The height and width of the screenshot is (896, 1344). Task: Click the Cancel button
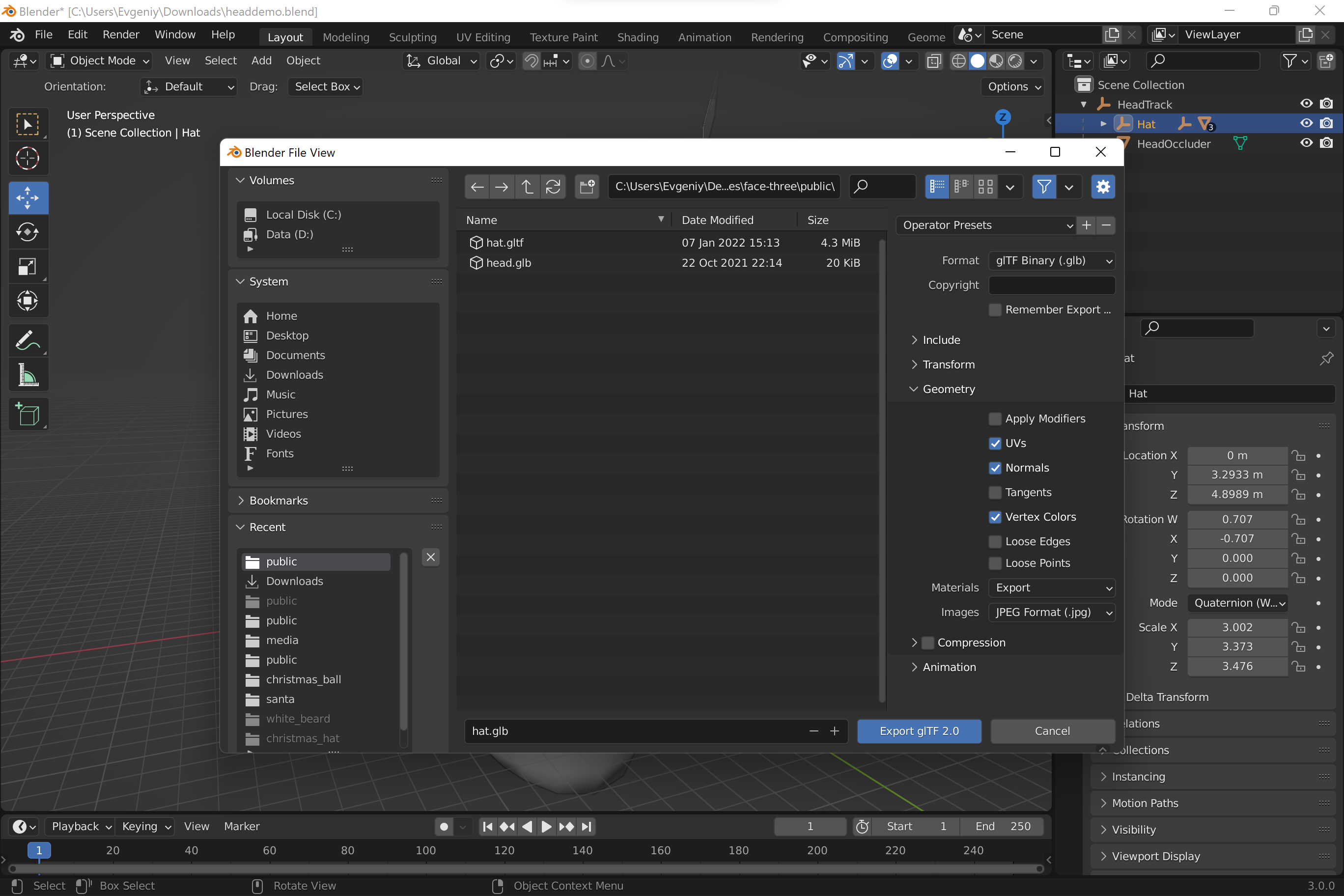pyautogui.click(x=1052, y=731)
